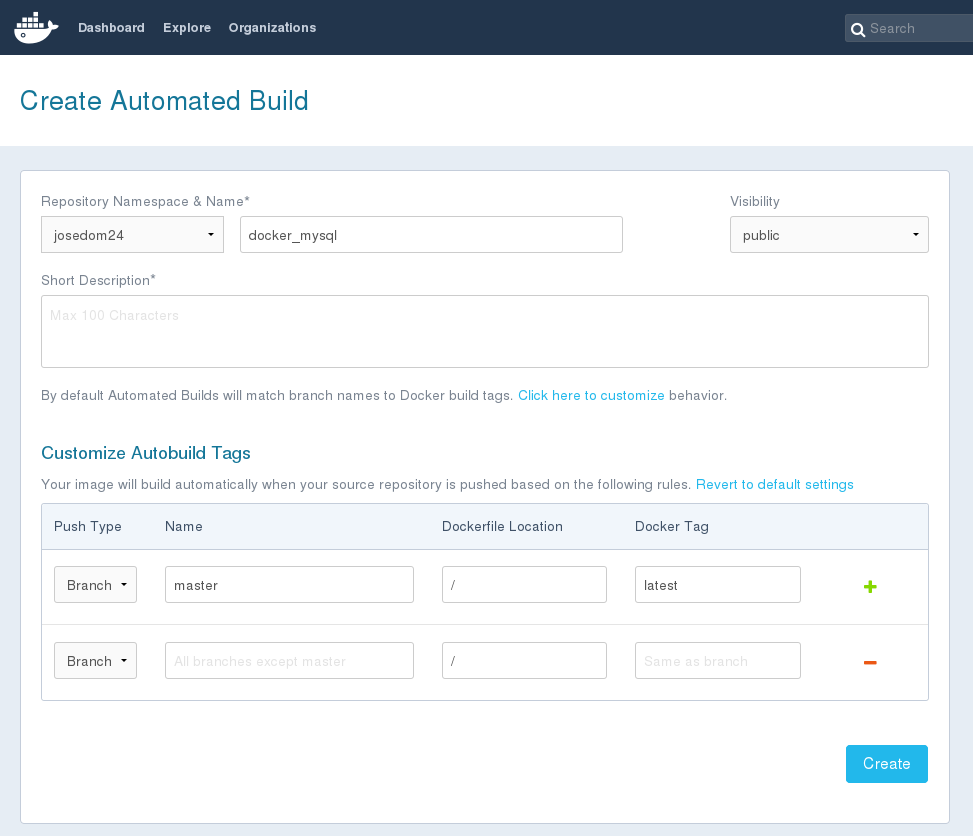Add a build rule with green plus
The width and height of the screenshot is (973, 836).
(x=869, y=587)
